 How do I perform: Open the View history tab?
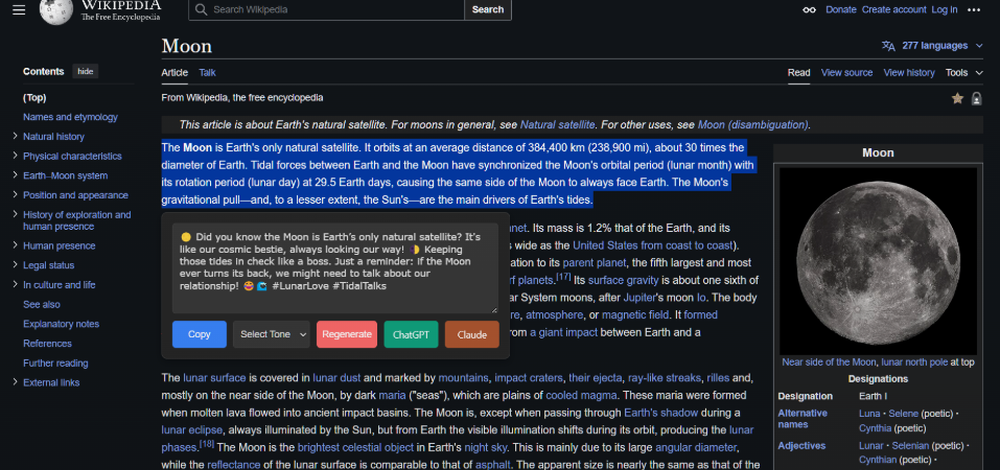[909, 73]
